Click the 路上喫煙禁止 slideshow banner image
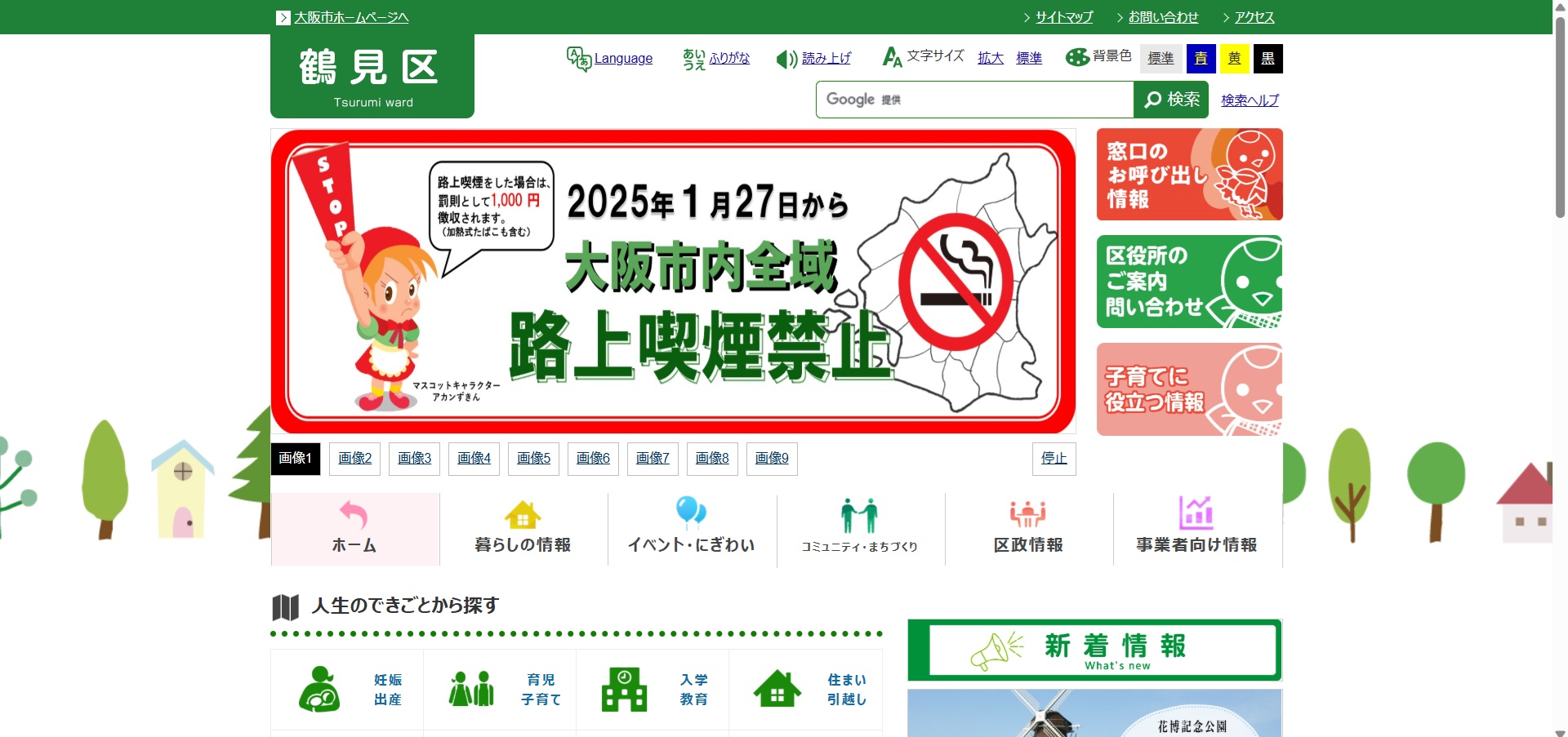Image resolution: width=1568 pixels, height=737 pixels. (673, 282)
